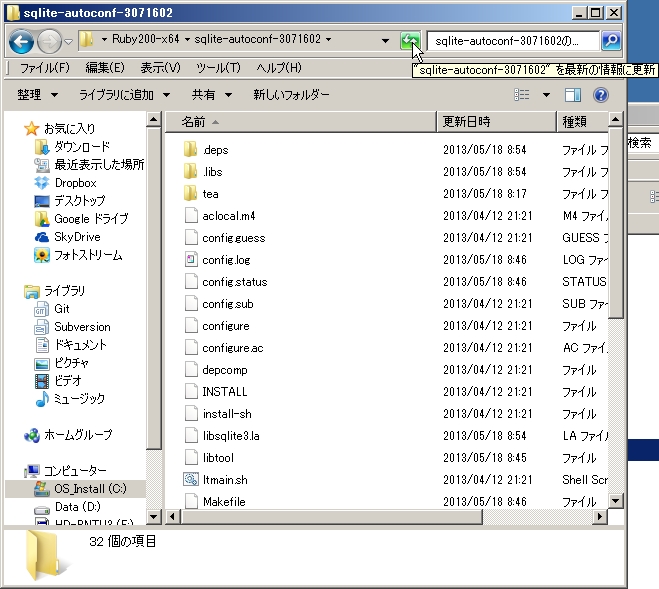This screenshot has height=589, width=659.
Task: Open the 整理 dropdown menu
Action: tap(37, 95)
